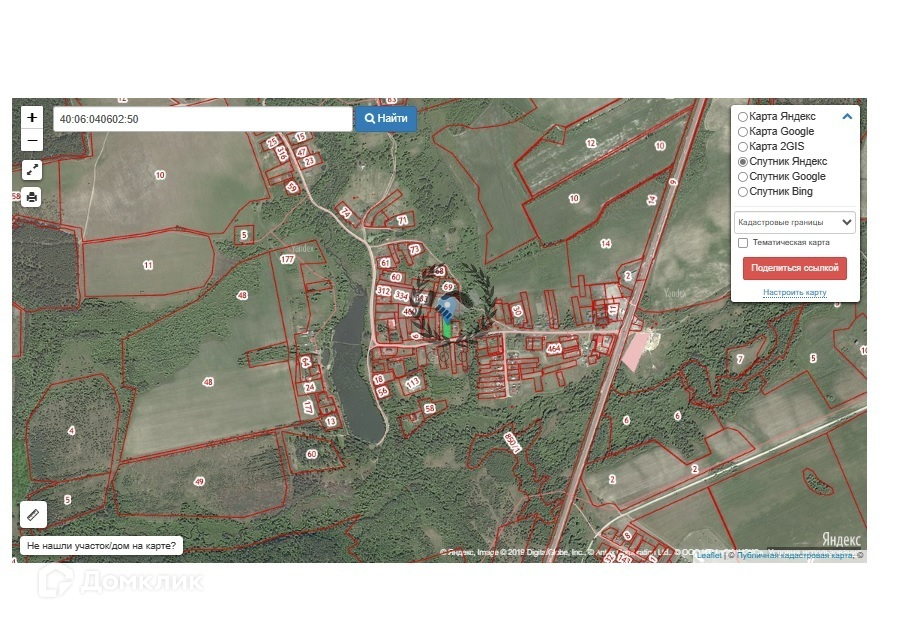Open Публичная кадастровая карта link
The image size is (906, 624).
coord(794,555)
